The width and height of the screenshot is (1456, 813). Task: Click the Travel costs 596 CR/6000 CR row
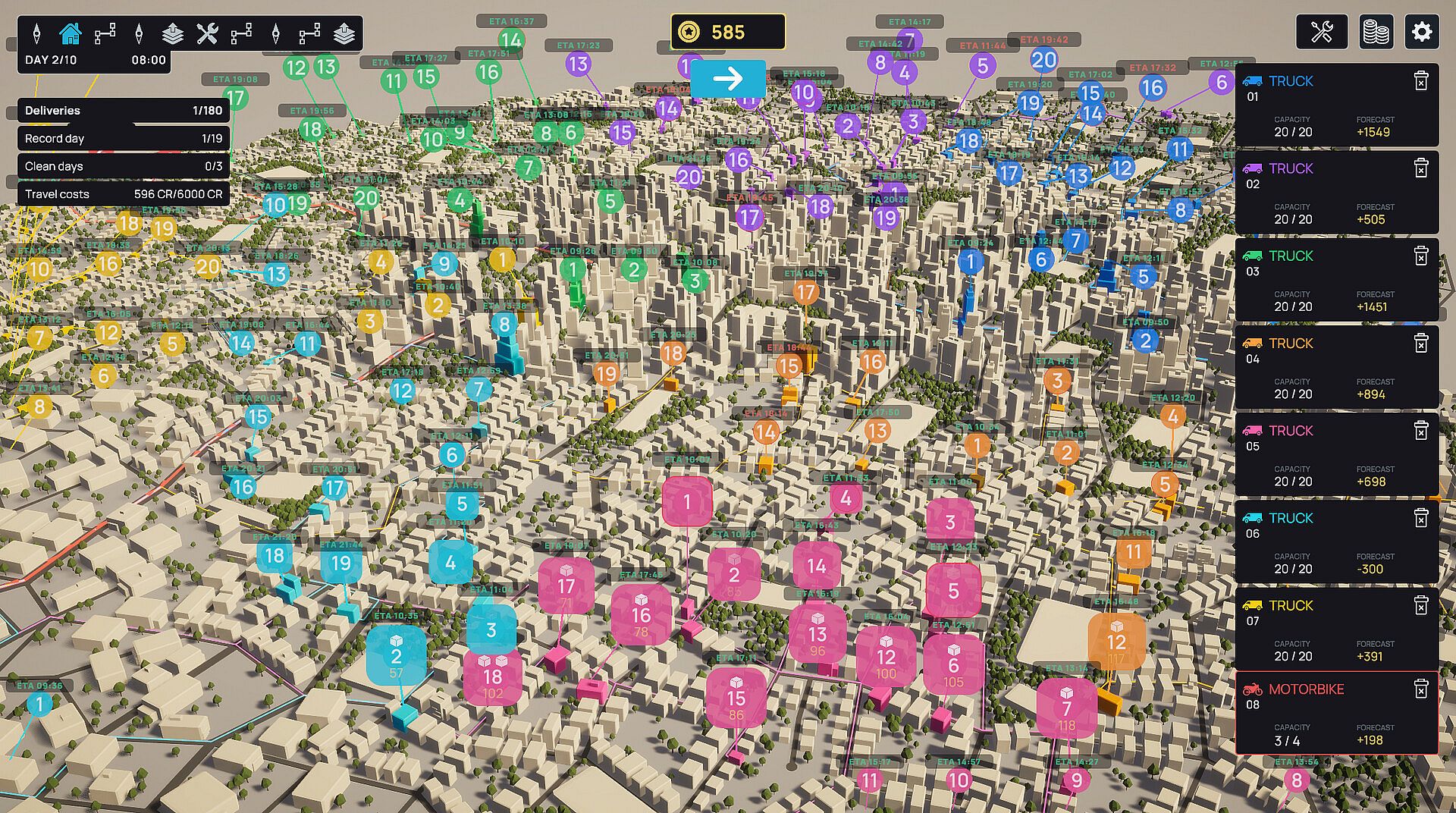click(124, 194)
